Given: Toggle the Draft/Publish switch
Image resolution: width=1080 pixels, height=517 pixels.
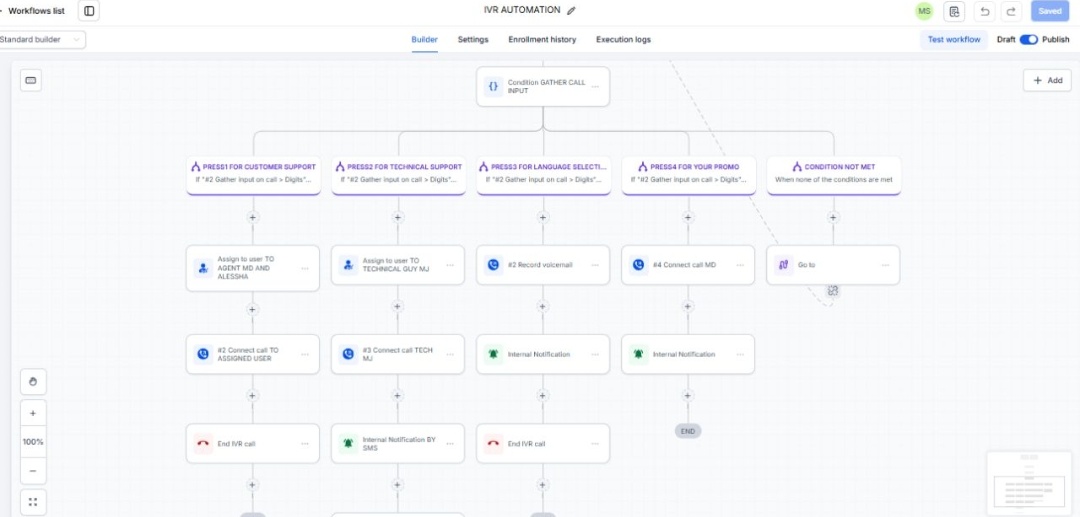Looking at the screenshot, I should 1028,39.
